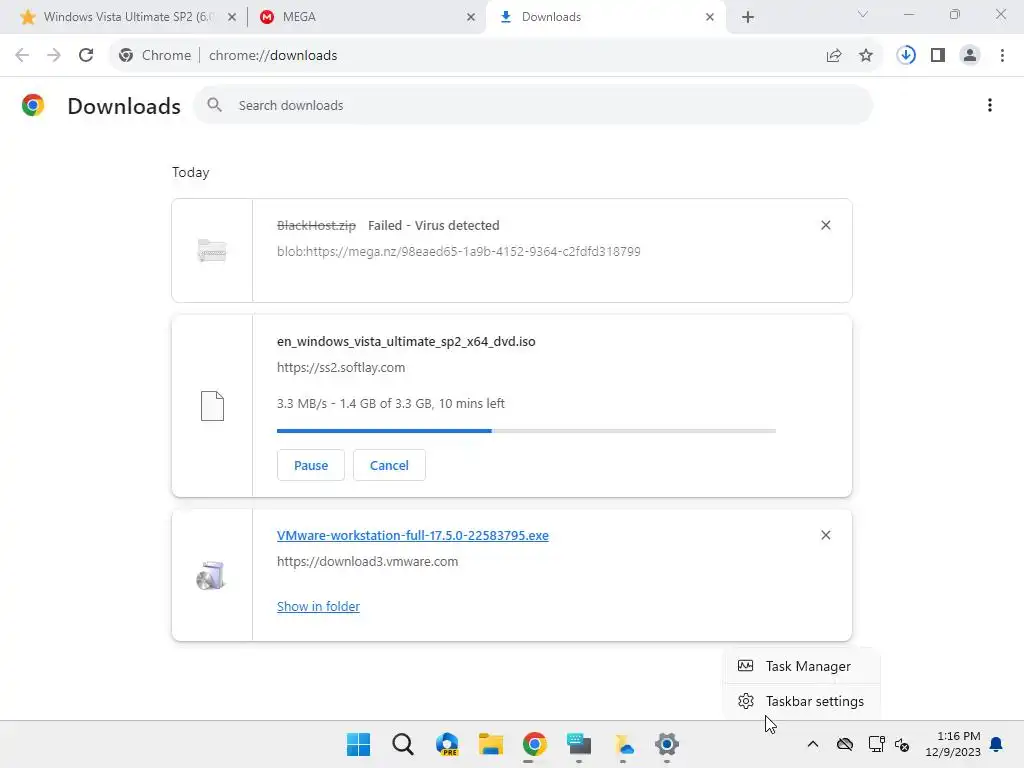Click the Chrome taskbar icon

pyautogui.click(x=535, y=744)
